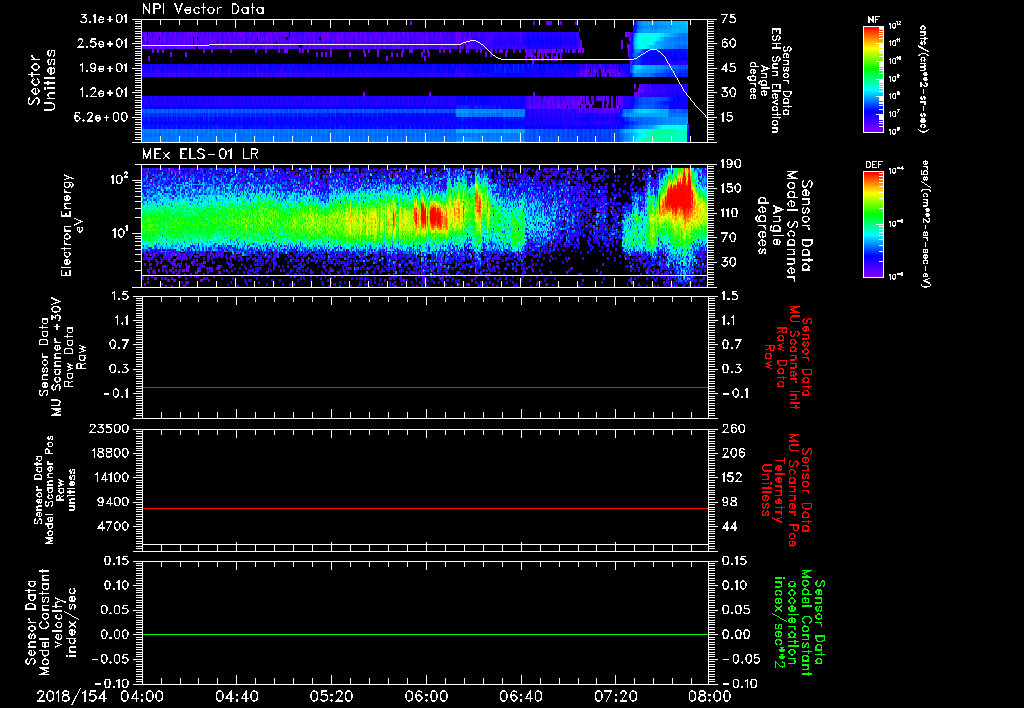Viewport: 1024px width, 708px height.
Task: Click the 75 sun elevation tick
Action: [x=729, y=18]
